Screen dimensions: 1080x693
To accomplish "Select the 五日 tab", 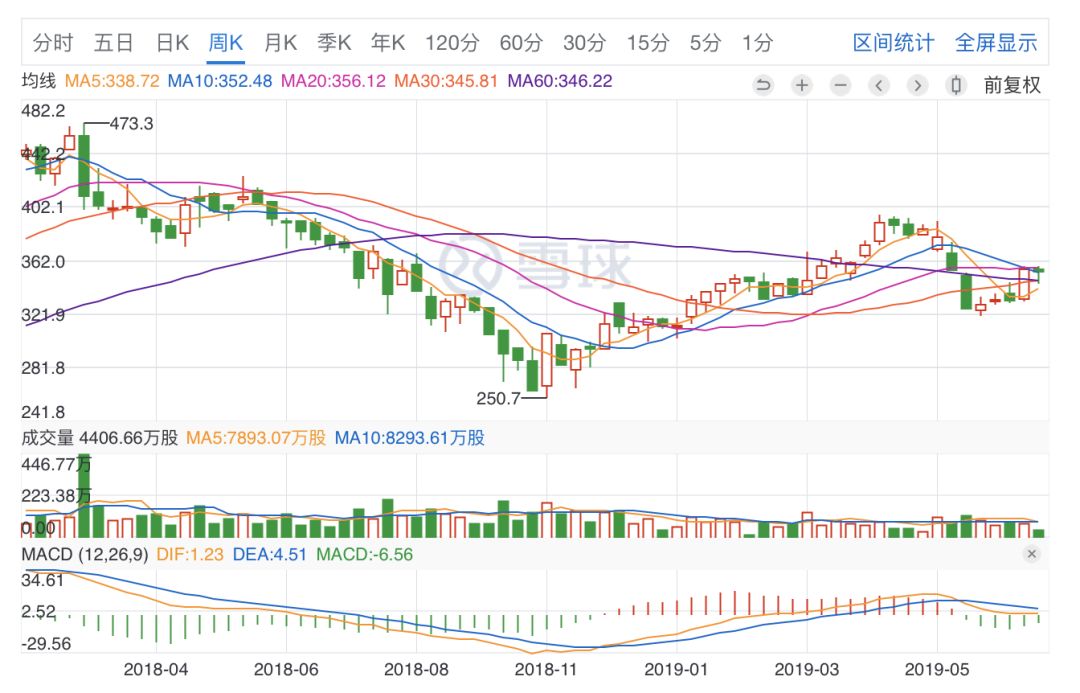I will pos(114,43).
